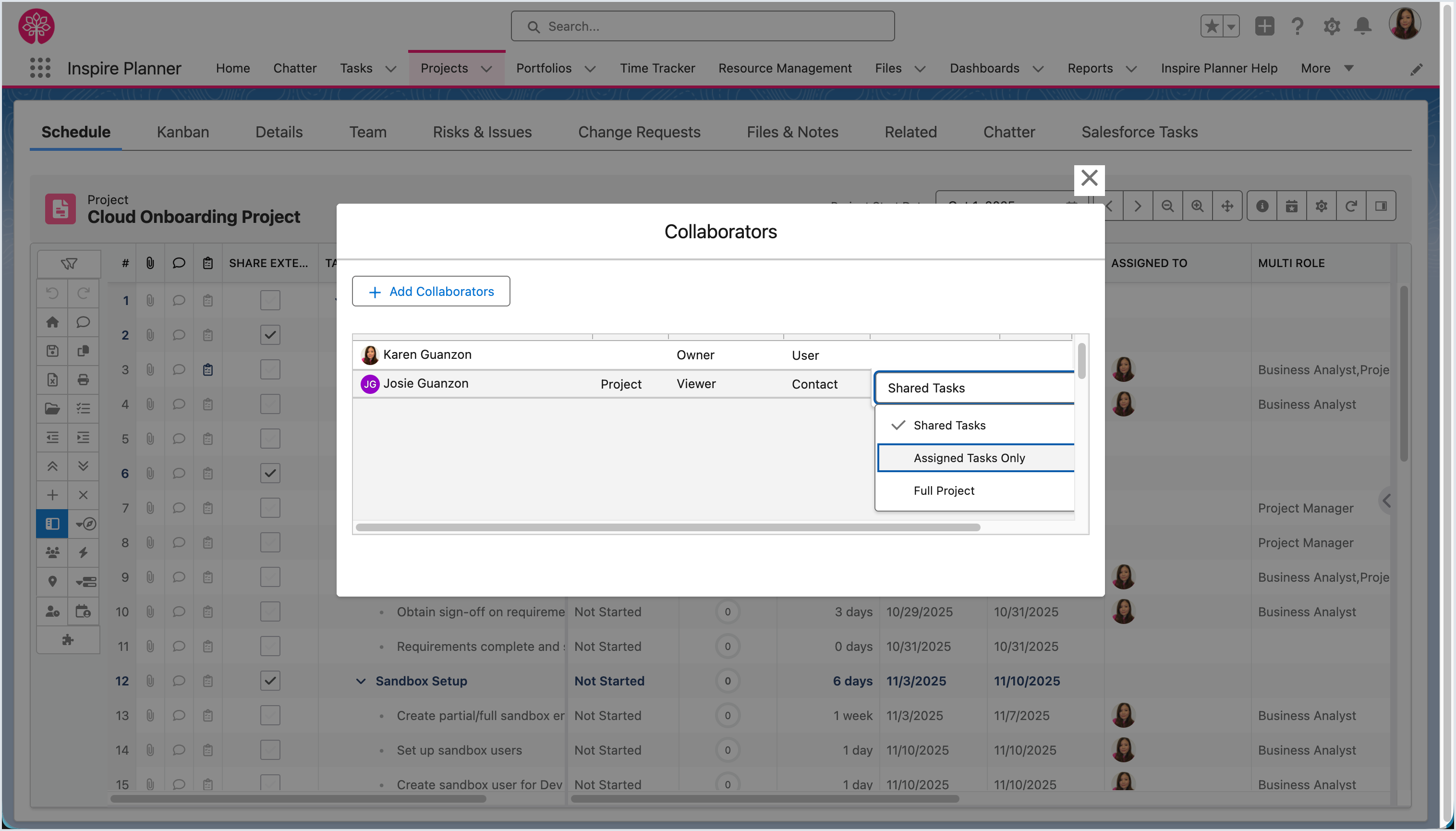Toggle share externally checkbox for row 2

(x=270, y=335)
